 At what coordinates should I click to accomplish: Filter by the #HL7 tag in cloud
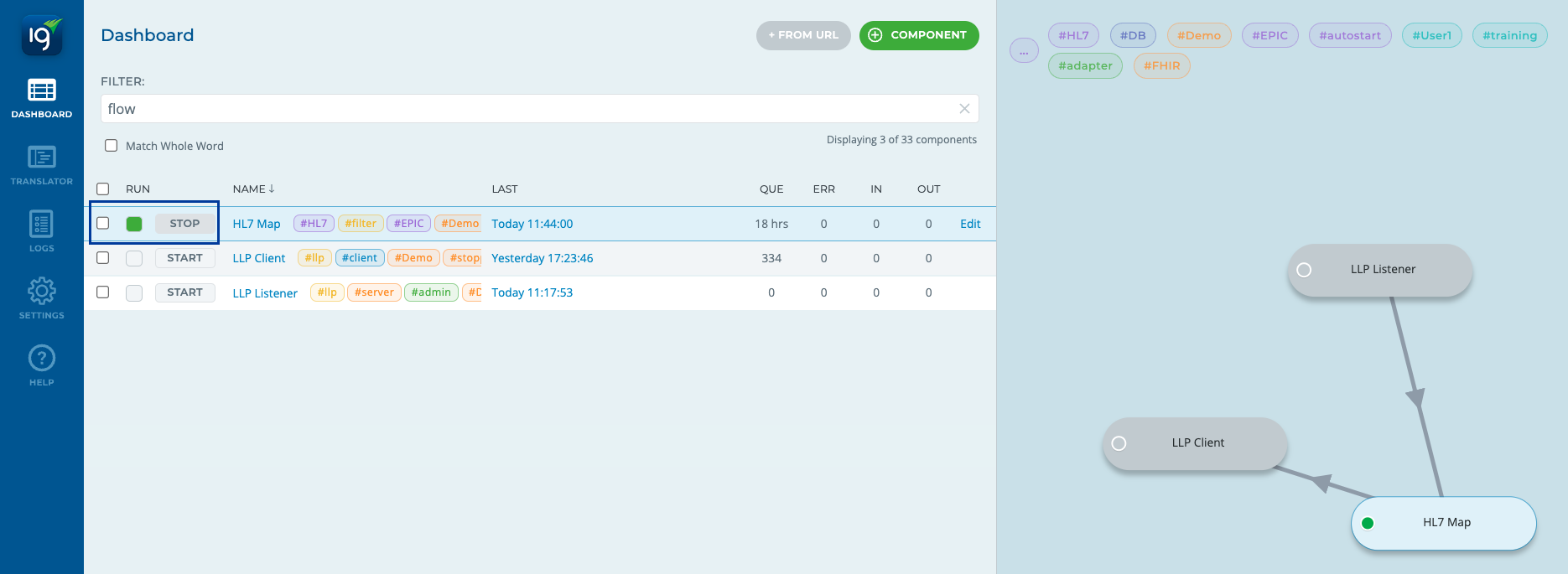1072,35
